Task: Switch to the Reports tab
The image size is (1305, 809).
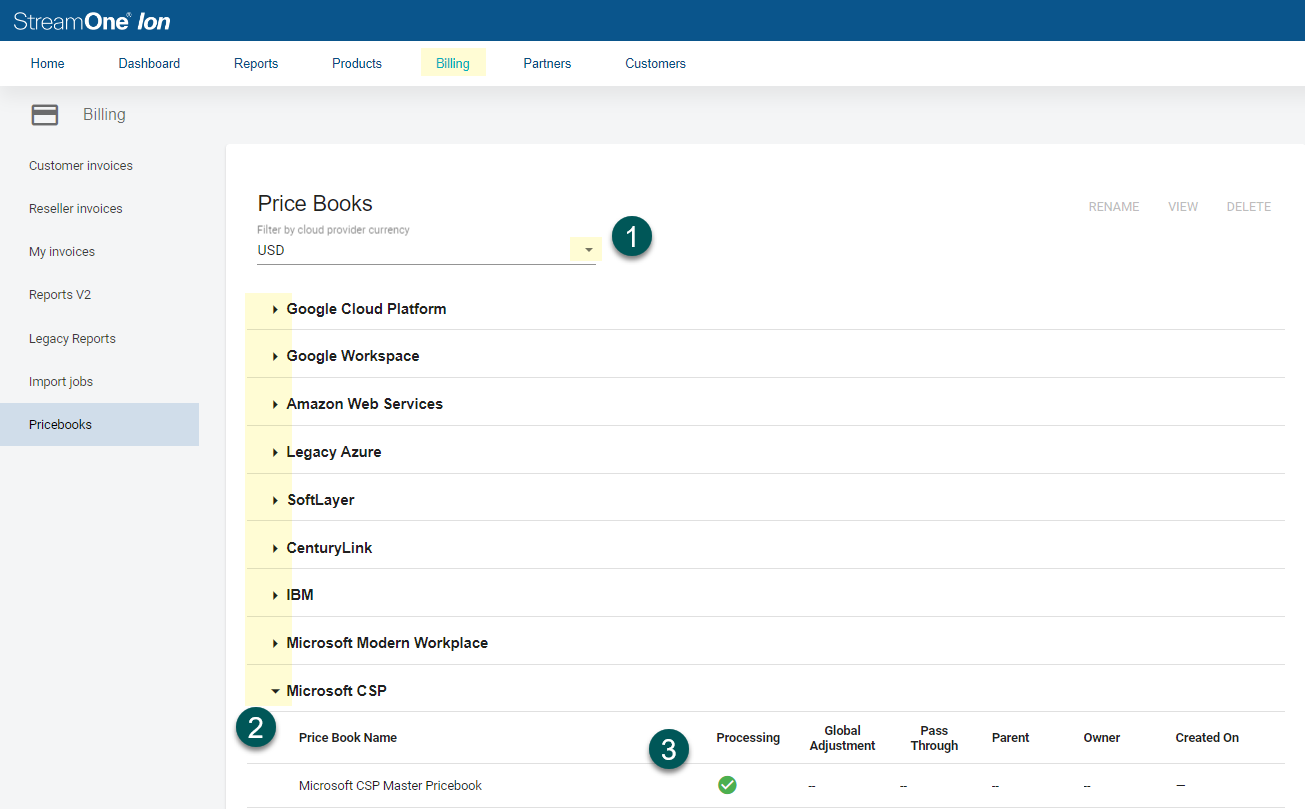Action: (256, 63)
